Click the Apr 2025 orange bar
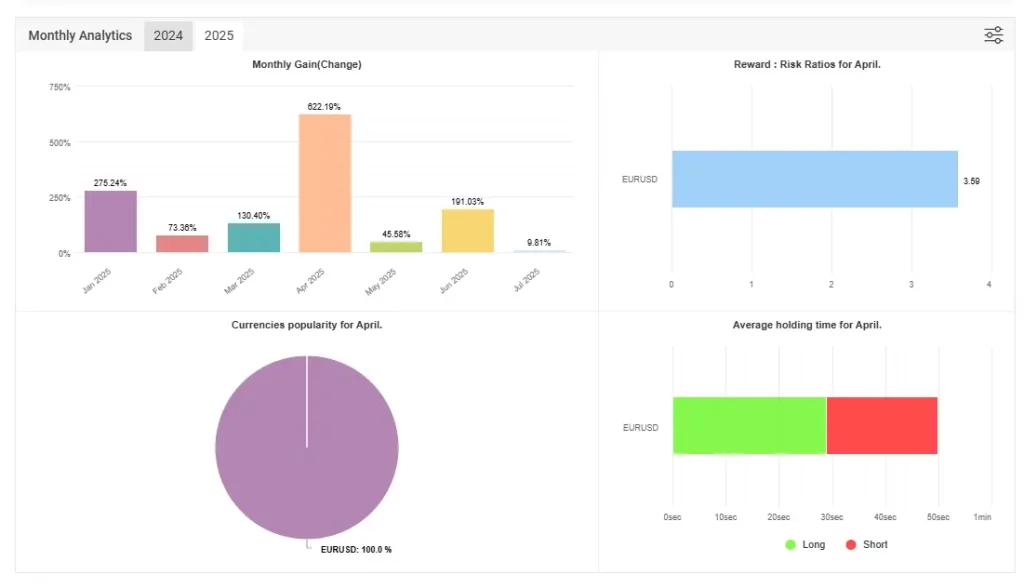Screen dimensions: 1024x588 pos(325,183)
